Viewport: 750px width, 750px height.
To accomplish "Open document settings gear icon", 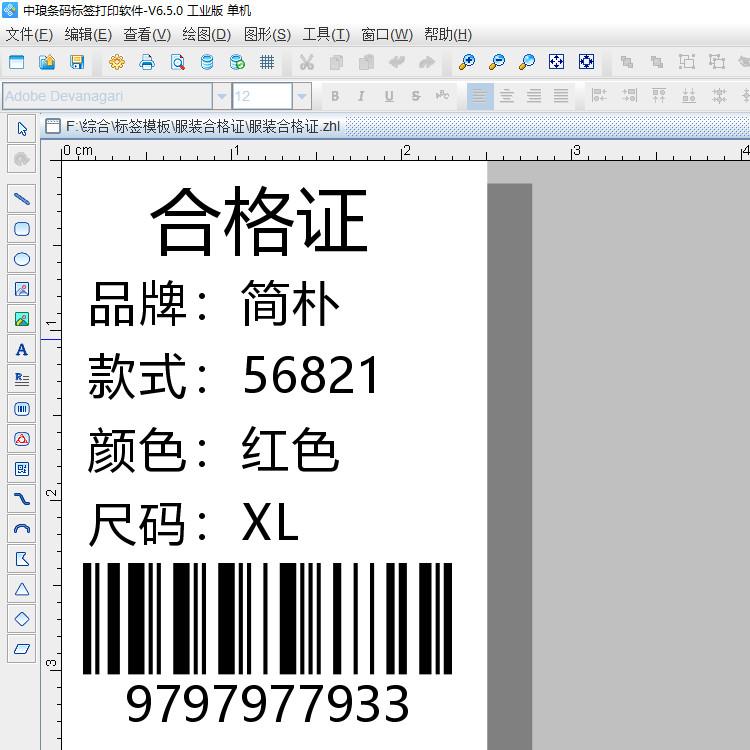I will pos(117,62).
